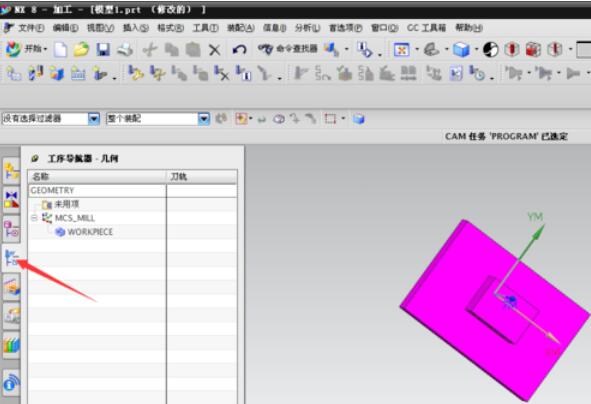Viewport: 591px width, 404px height.
Task: Click the Open folder icon
Action: (81, 49)
